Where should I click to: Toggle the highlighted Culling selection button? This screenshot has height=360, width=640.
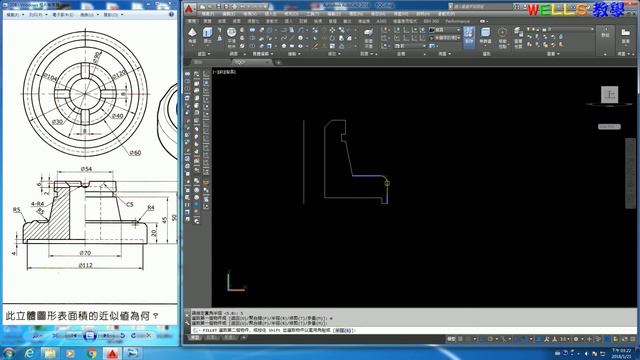point(469,37)
